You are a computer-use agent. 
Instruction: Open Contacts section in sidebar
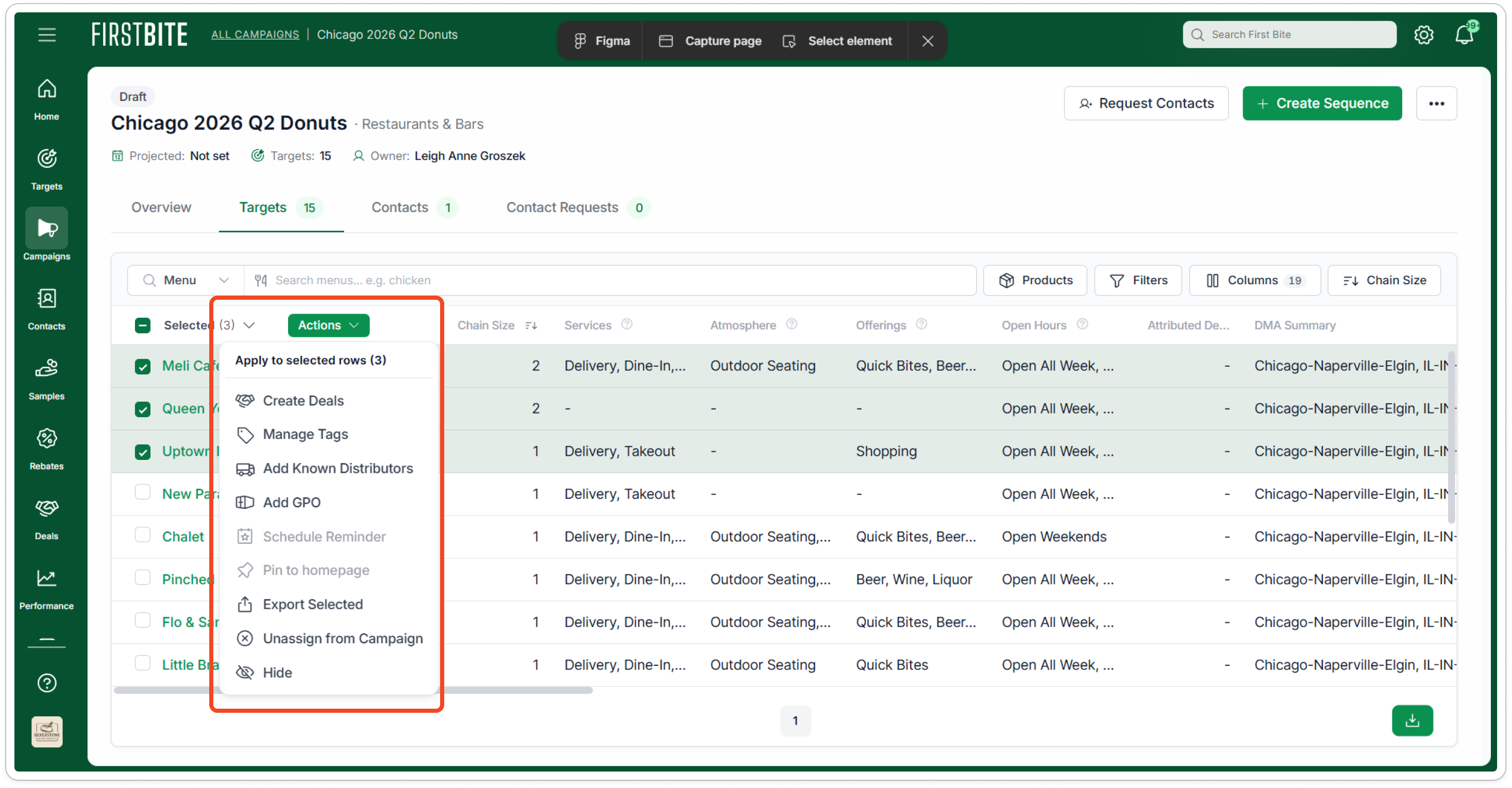tap(46, 309)
